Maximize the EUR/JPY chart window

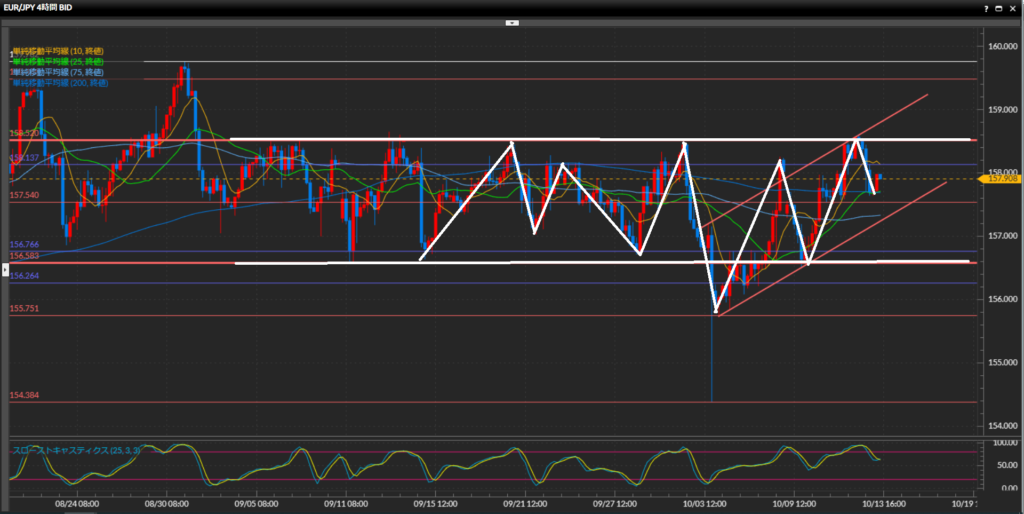tap(999, 6)
